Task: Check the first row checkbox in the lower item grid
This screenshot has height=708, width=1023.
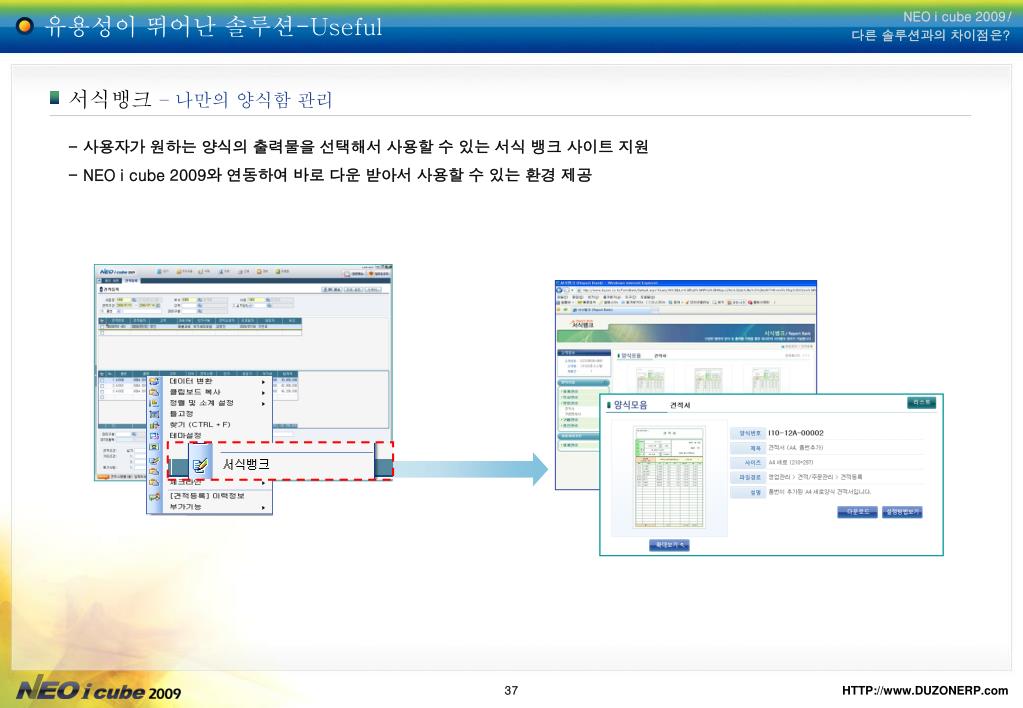Action: click(102, 379)
